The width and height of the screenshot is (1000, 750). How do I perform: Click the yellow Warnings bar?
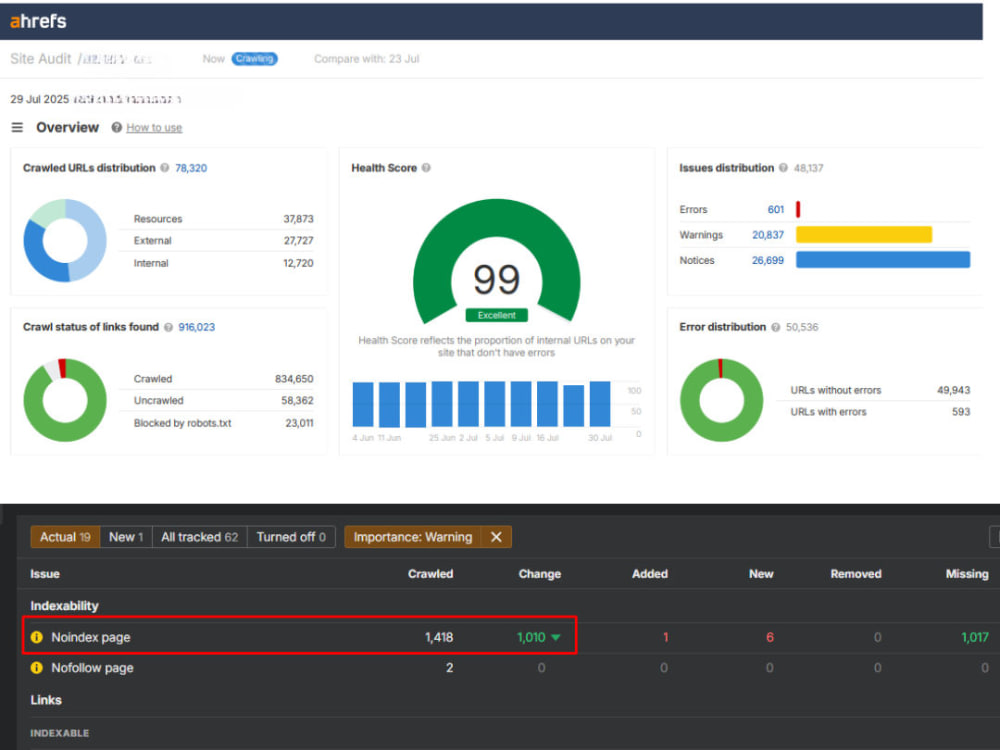(864, 235)
